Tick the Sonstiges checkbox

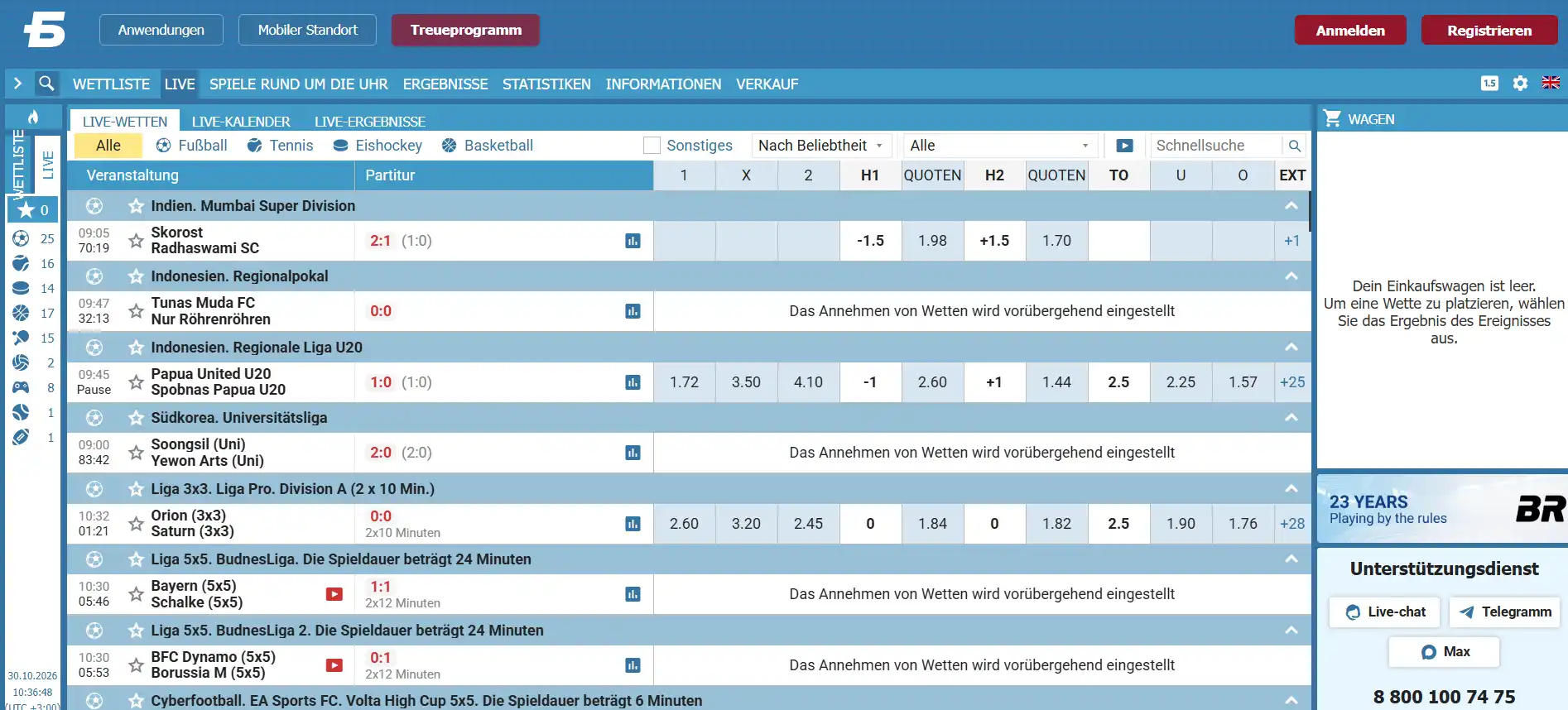652,146
